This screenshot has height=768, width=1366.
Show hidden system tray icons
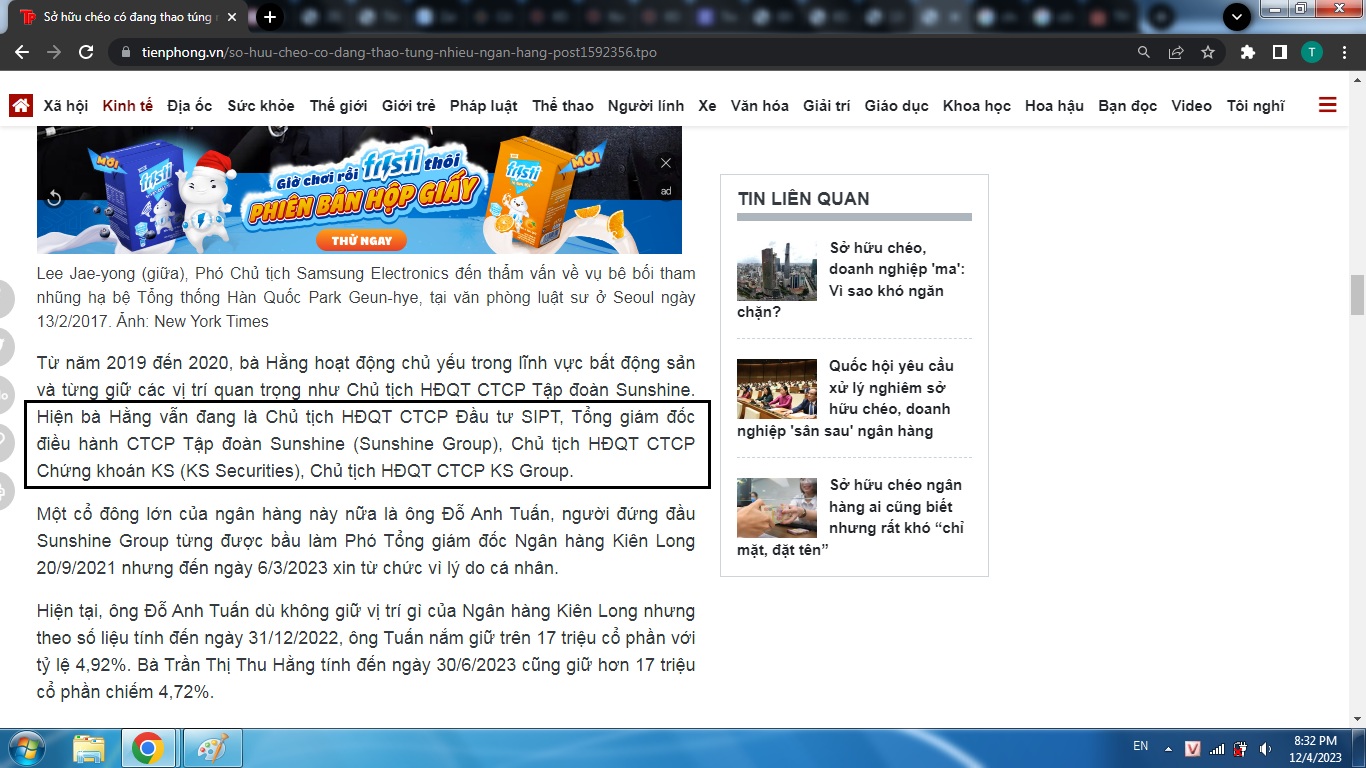1167,748
